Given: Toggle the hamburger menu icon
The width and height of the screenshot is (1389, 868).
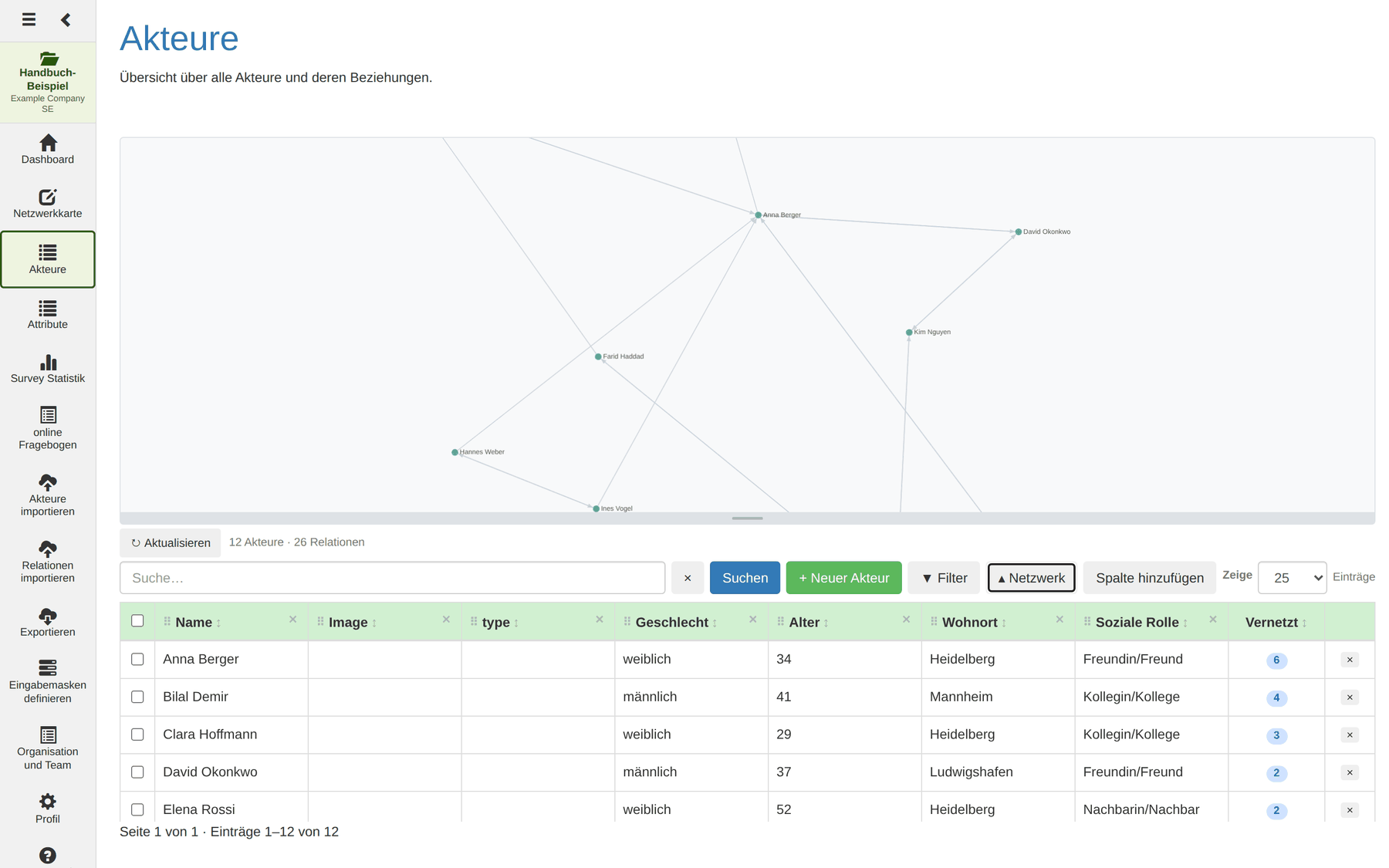Looking at the screenshot, I should coord(29,19).
